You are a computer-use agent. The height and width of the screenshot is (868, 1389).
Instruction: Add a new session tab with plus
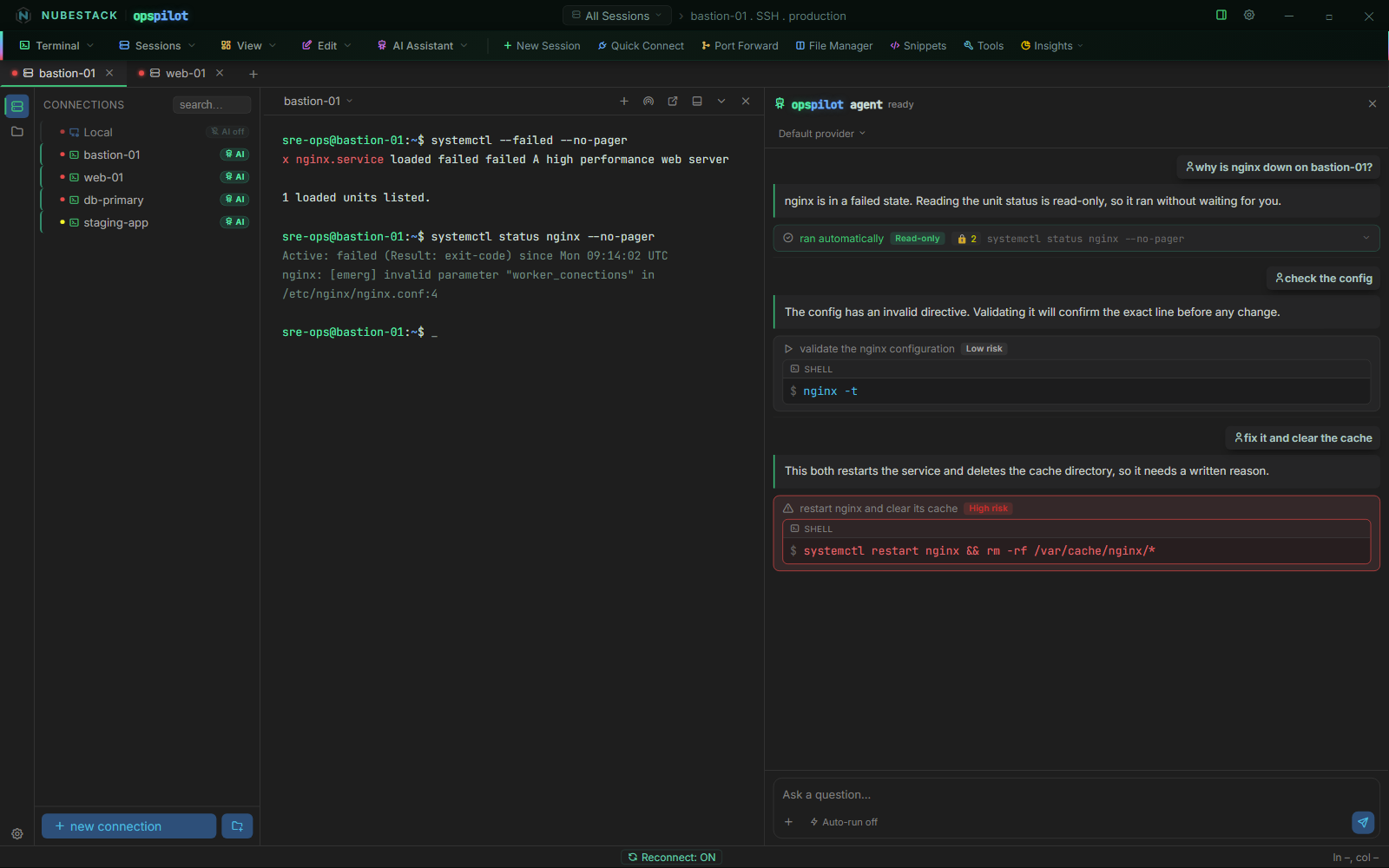point(253,74)
